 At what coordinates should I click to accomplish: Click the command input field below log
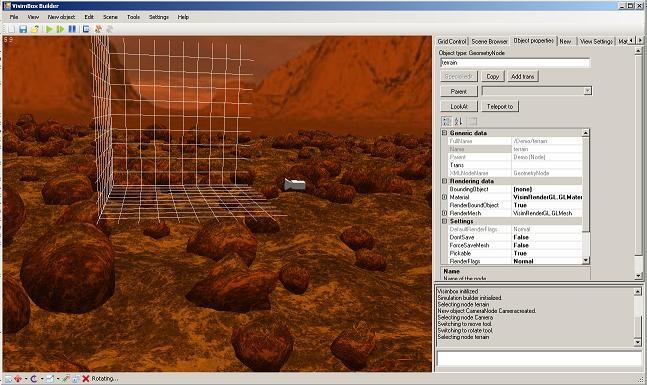coord(539,358)
